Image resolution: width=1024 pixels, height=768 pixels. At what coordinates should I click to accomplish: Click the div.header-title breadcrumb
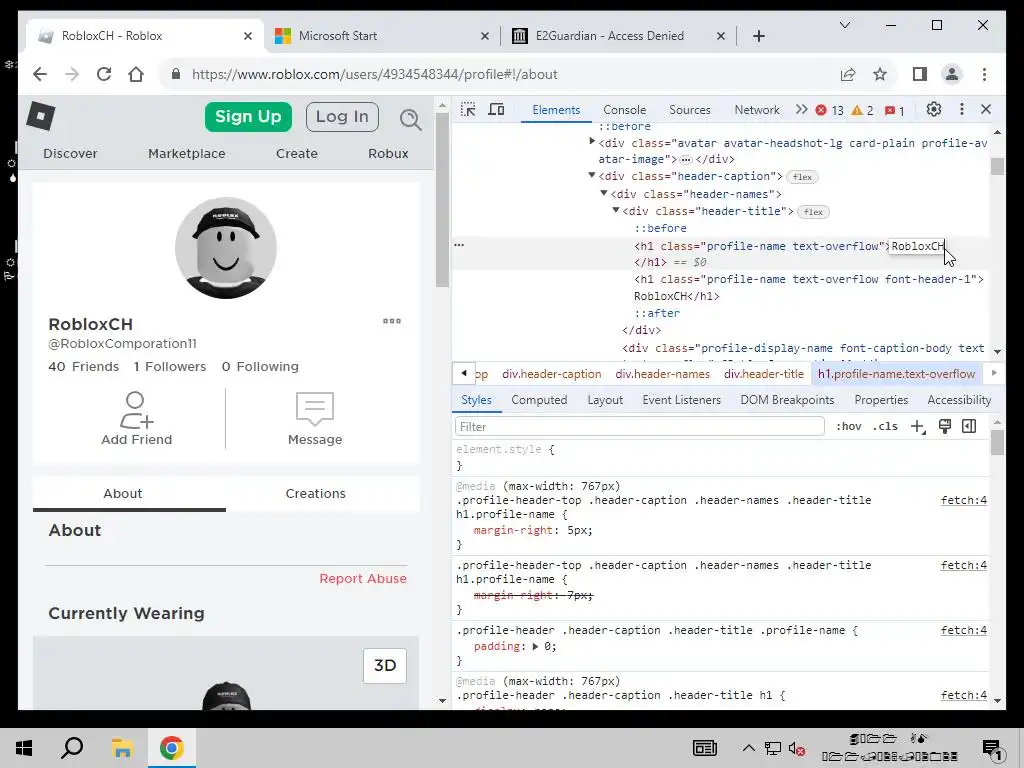click(x=763, y=374)
